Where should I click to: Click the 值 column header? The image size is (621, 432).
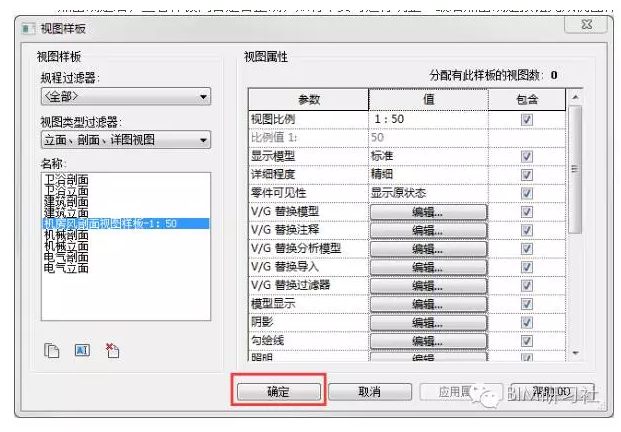pos(427,99)
